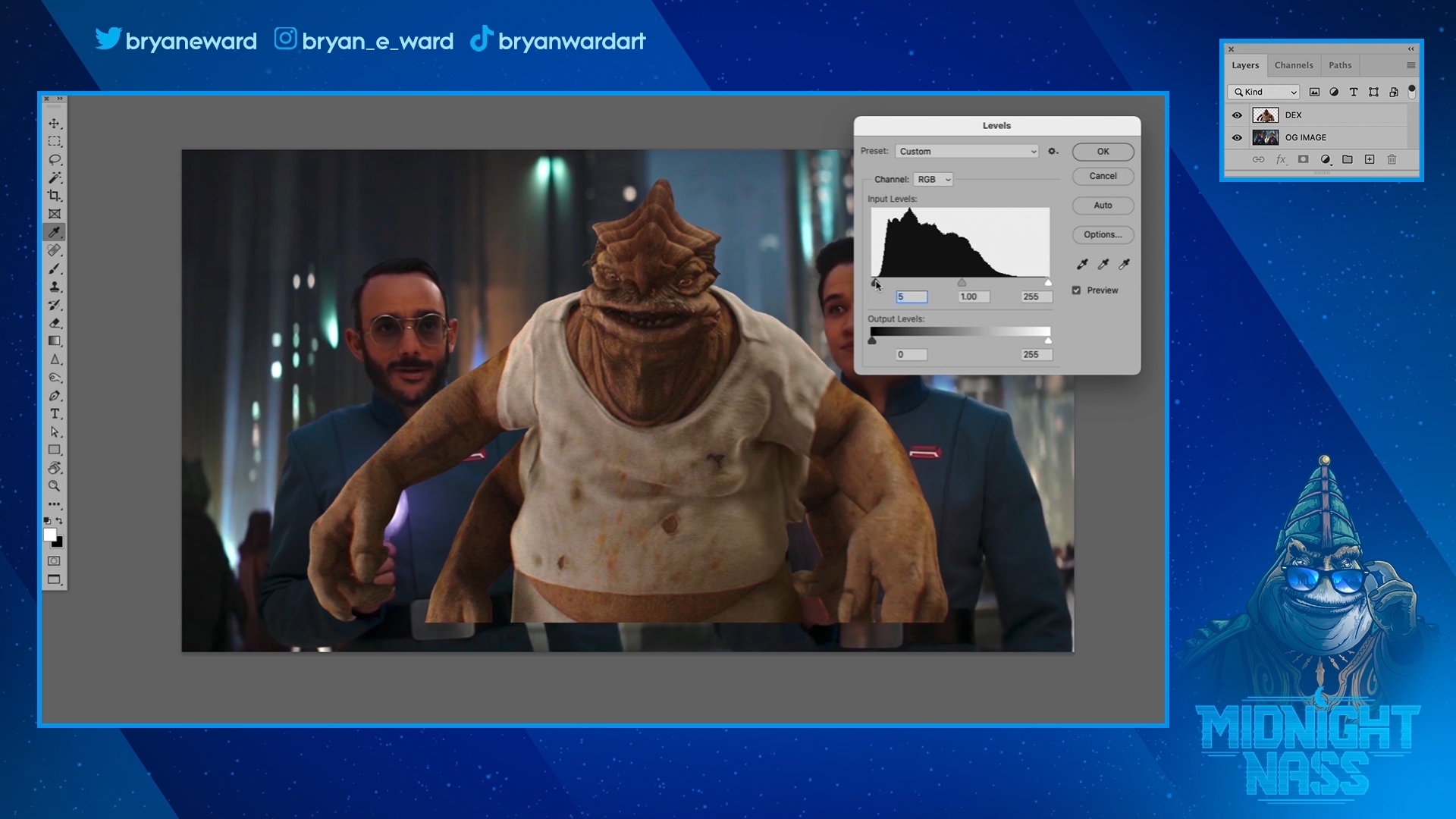Pick the gray point eyedropper in Levels
Image resolution: width=1456 pixels, height=819 pixels.
coord(1103,264)
